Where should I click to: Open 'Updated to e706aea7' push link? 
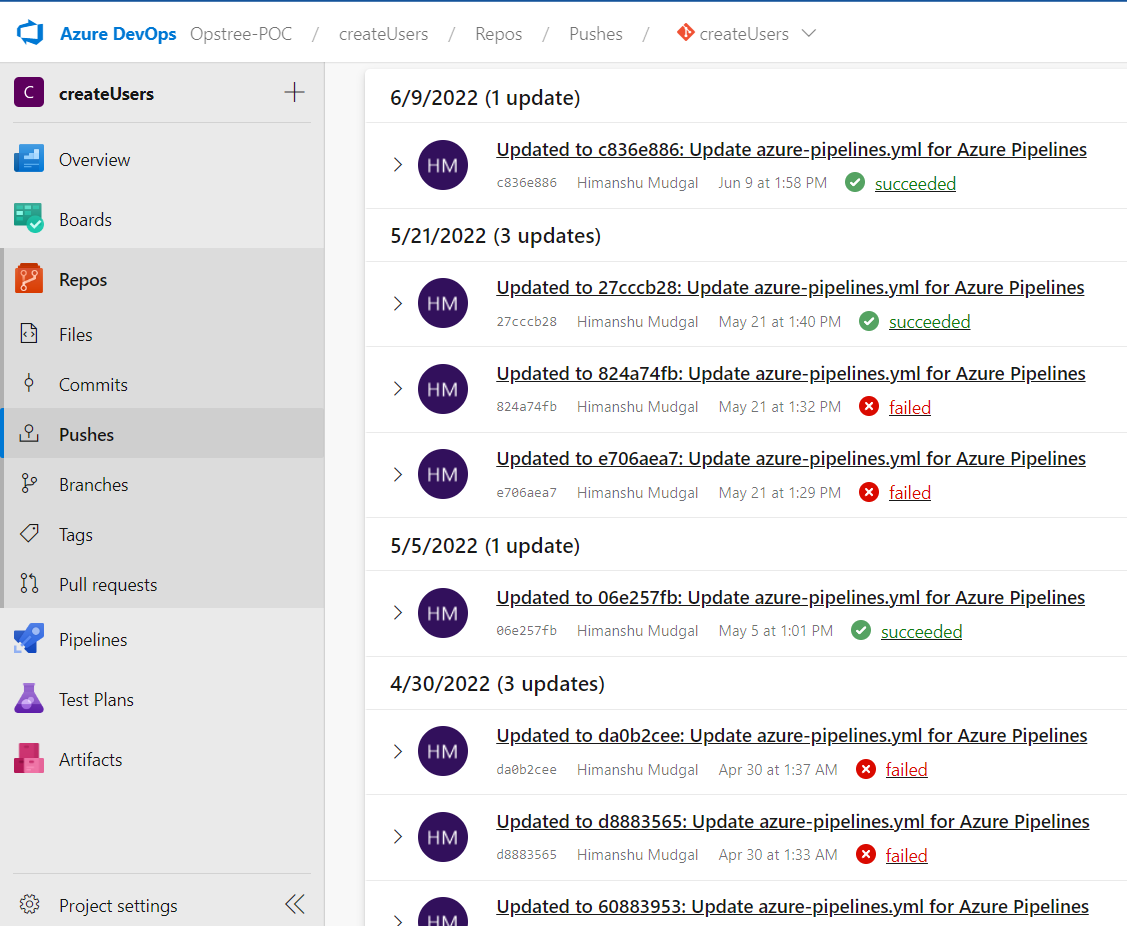point(791,459)
